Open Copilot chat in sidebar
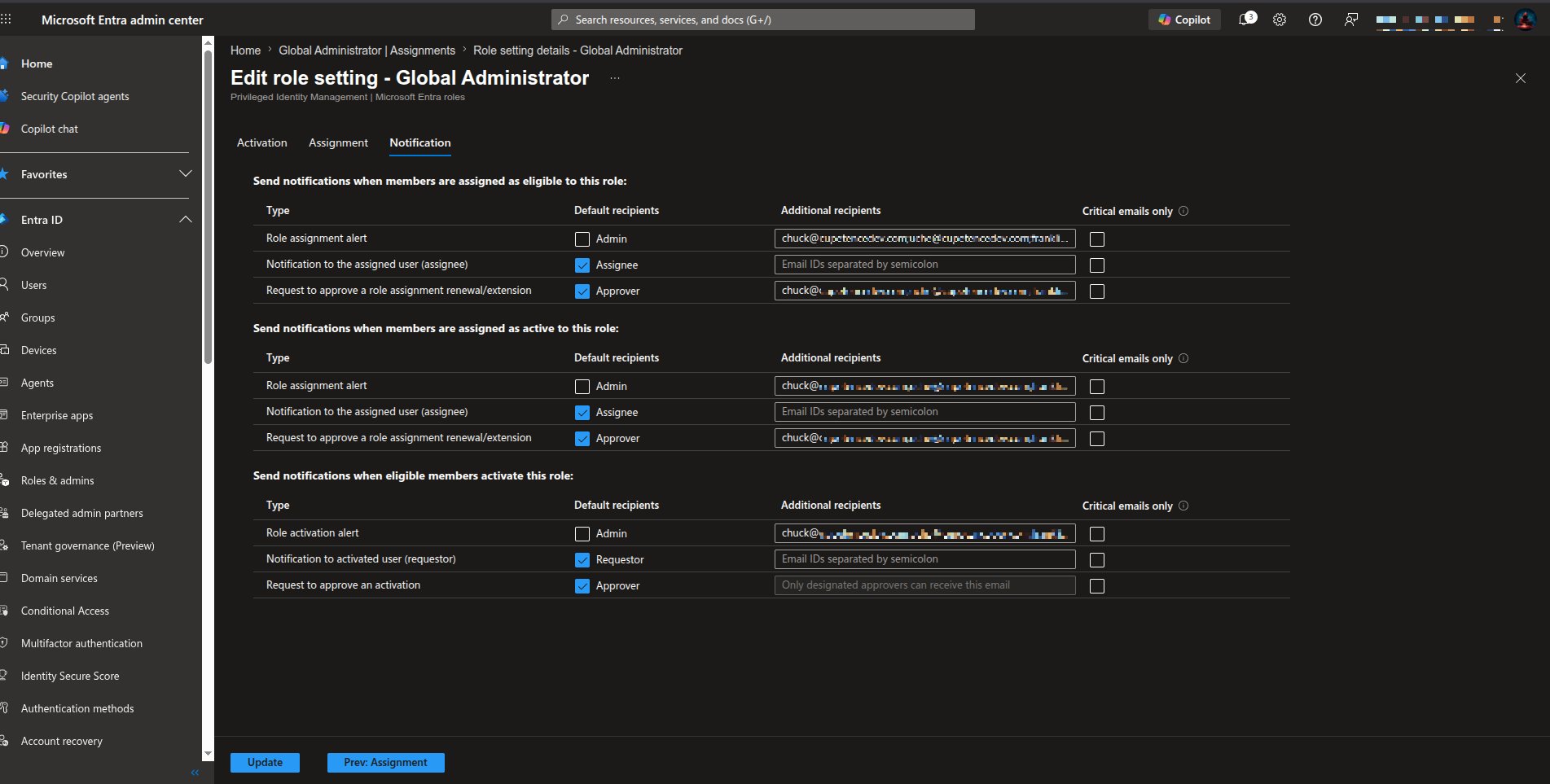The width and height of the screenshot is (1550, 784). point(50,129)
